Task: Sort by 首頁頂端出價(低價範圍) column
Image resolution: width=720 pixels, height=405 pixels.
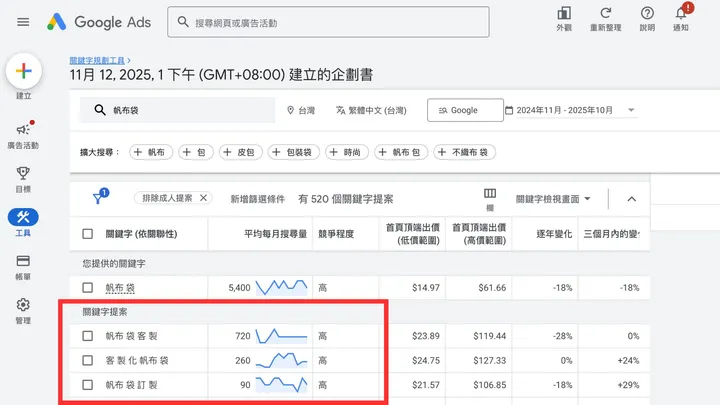Action: click(x=412, y=234)
